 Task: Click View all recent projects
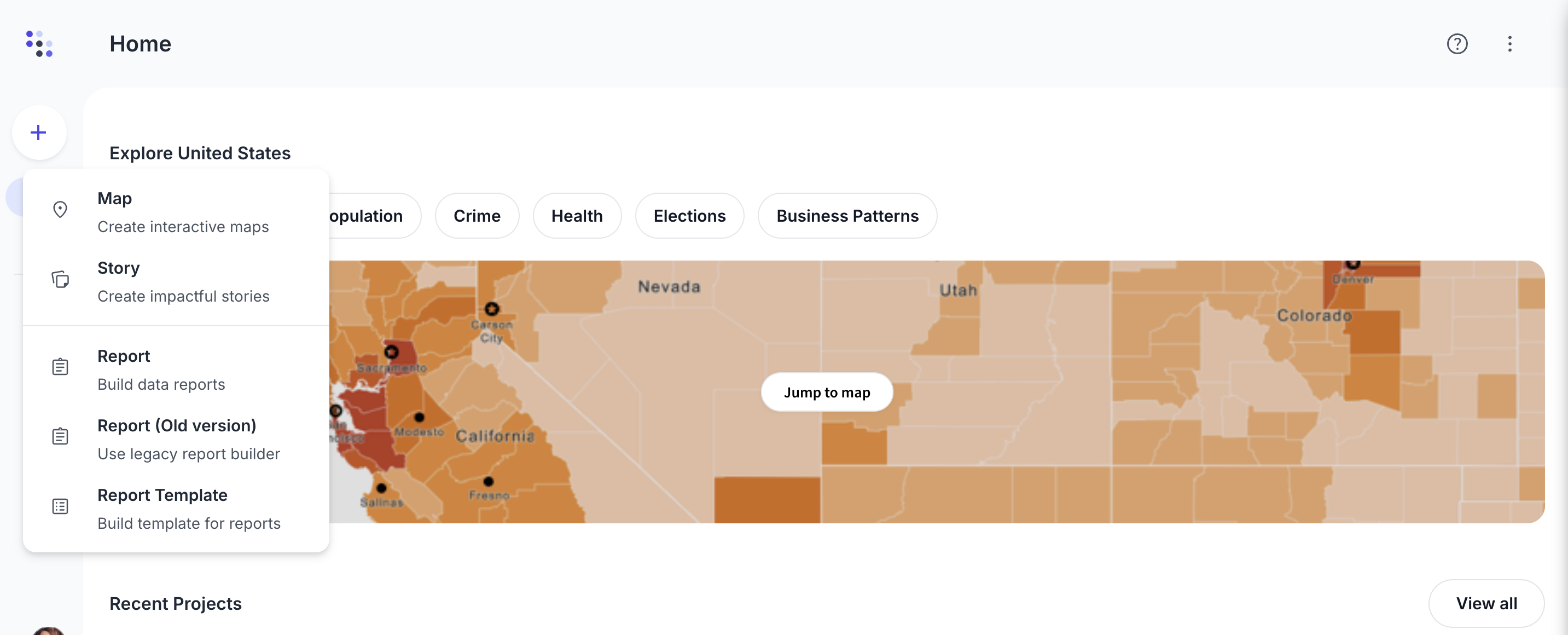(1486, 603)
